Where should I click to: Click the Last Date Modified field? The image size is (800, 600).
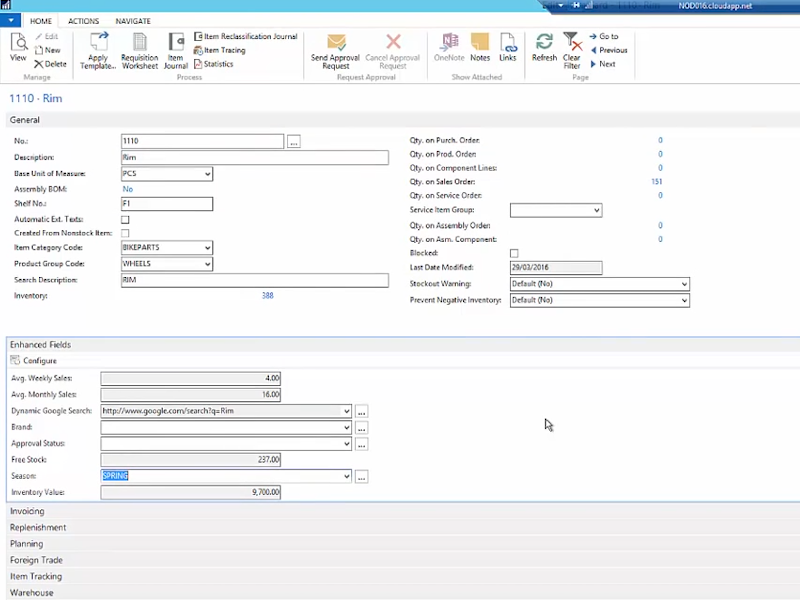pyautogui.click(x=556, y=267)
